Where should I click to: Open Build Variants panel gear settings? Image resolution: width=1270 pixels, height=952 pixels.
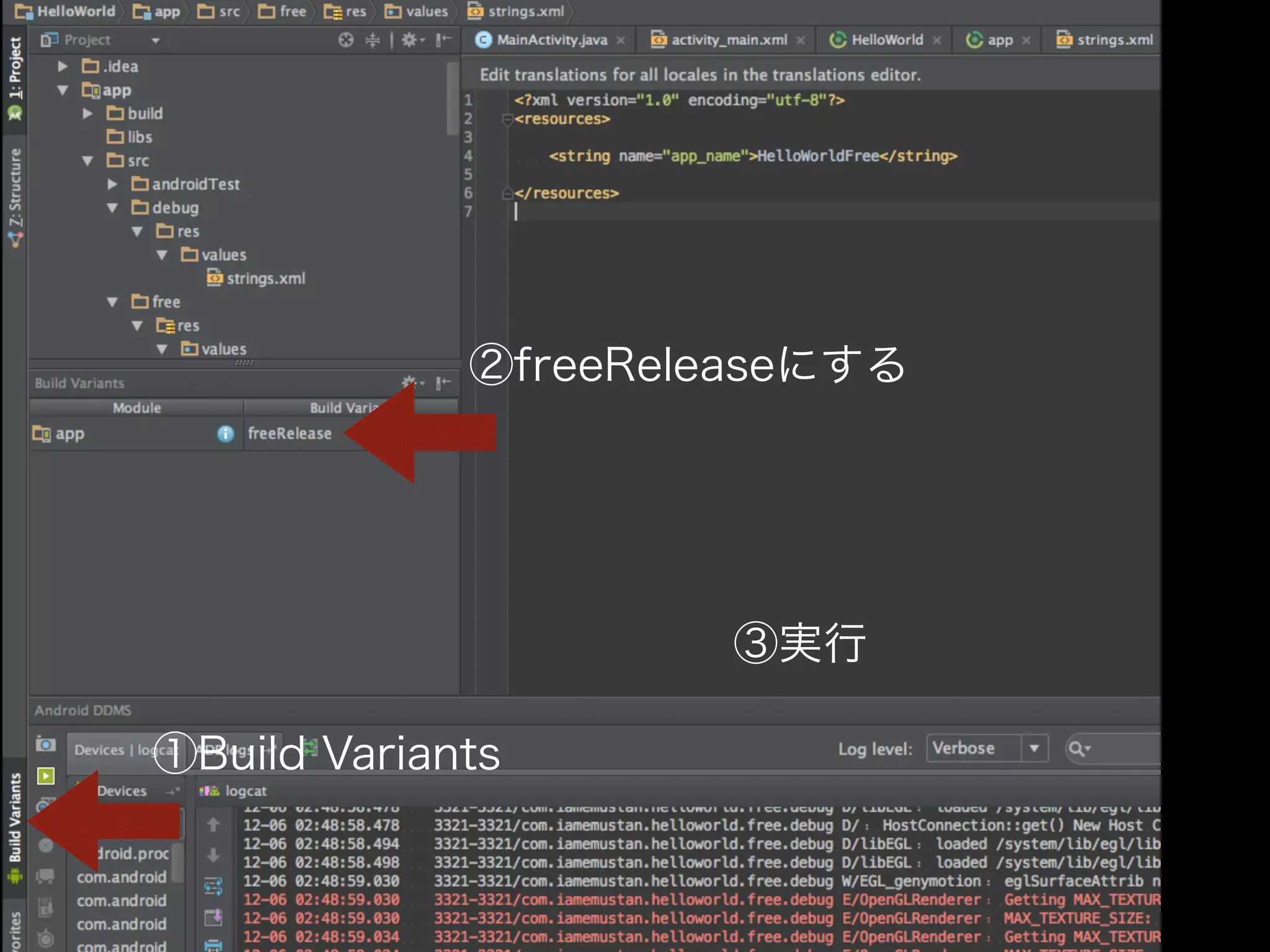click(x=412, y=382)
